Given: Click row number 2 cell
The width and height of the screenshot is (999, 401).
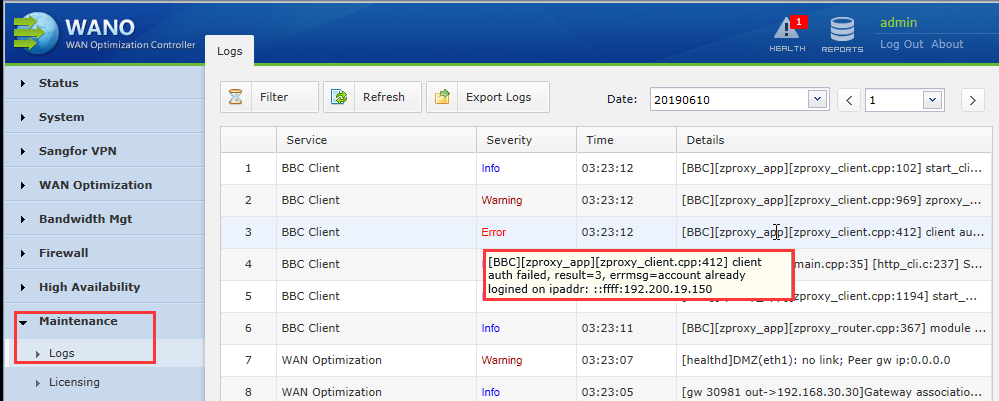Looking at the screenshot, I should pyautogui.click(x=248, y=200).
